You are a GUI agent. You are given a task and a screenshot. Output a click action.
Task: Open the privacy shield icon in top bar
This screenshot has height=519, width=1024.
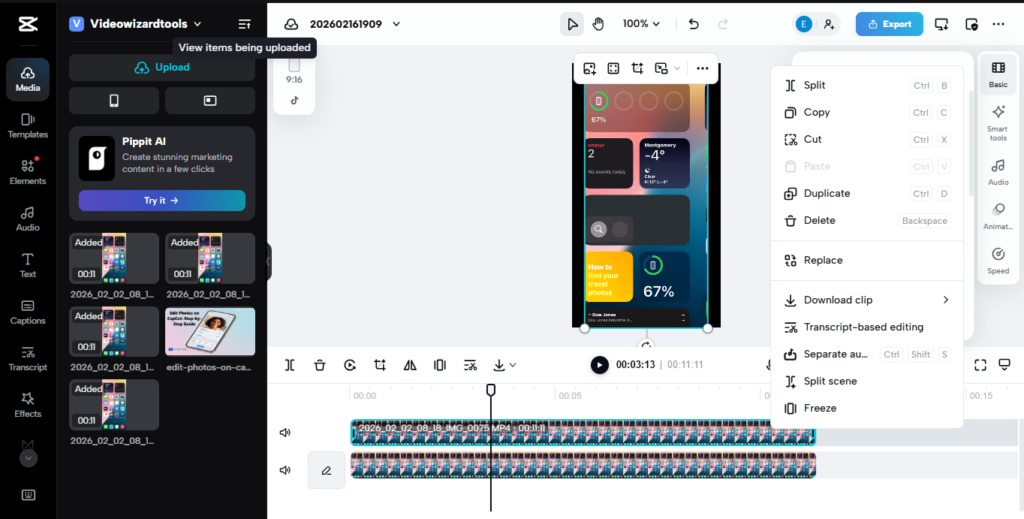coord(971,24)
